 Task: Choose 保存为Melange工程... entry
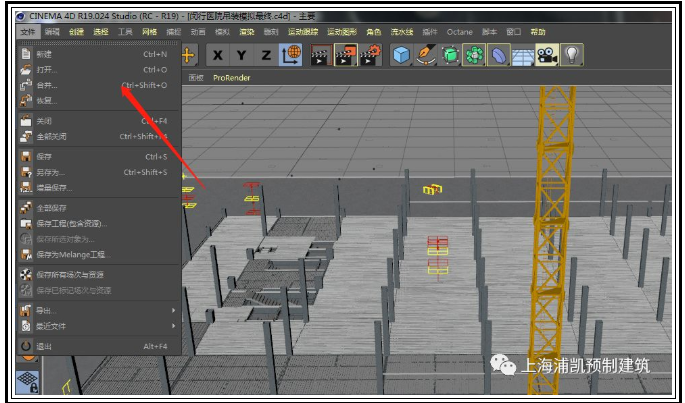[99, 254]
